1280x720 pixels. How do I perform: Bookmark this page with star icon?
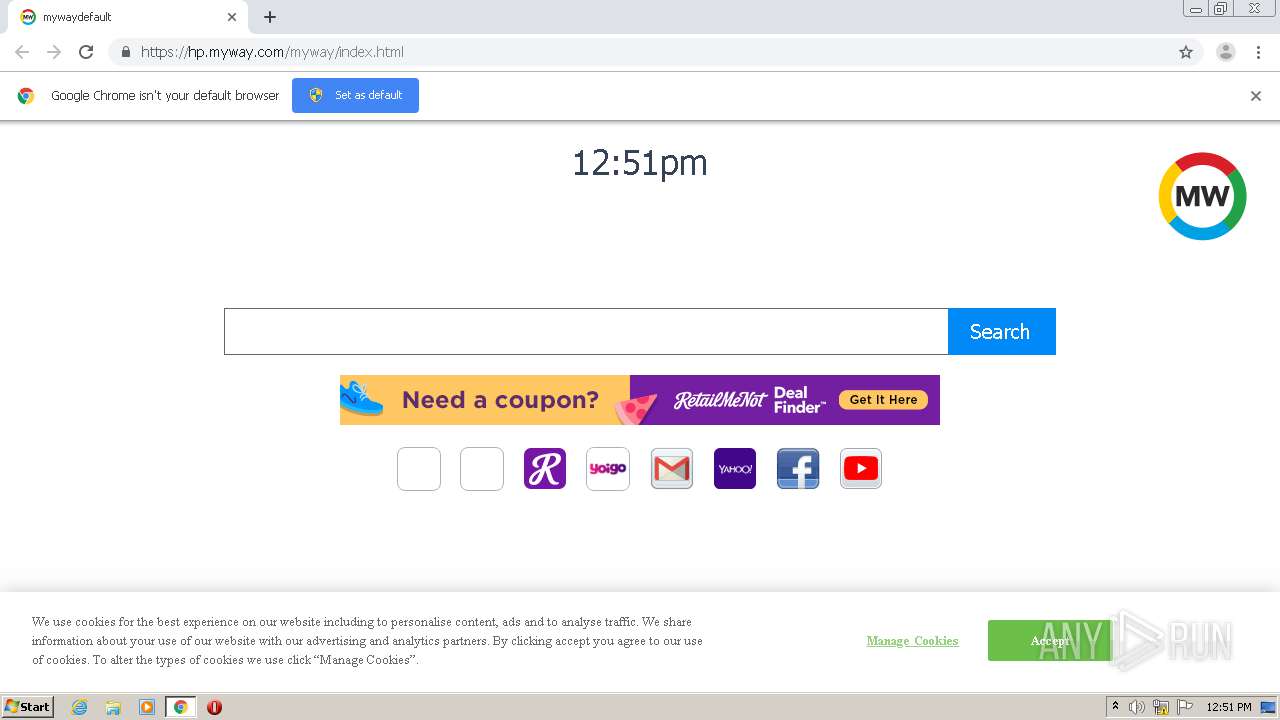coord(1186,52)
